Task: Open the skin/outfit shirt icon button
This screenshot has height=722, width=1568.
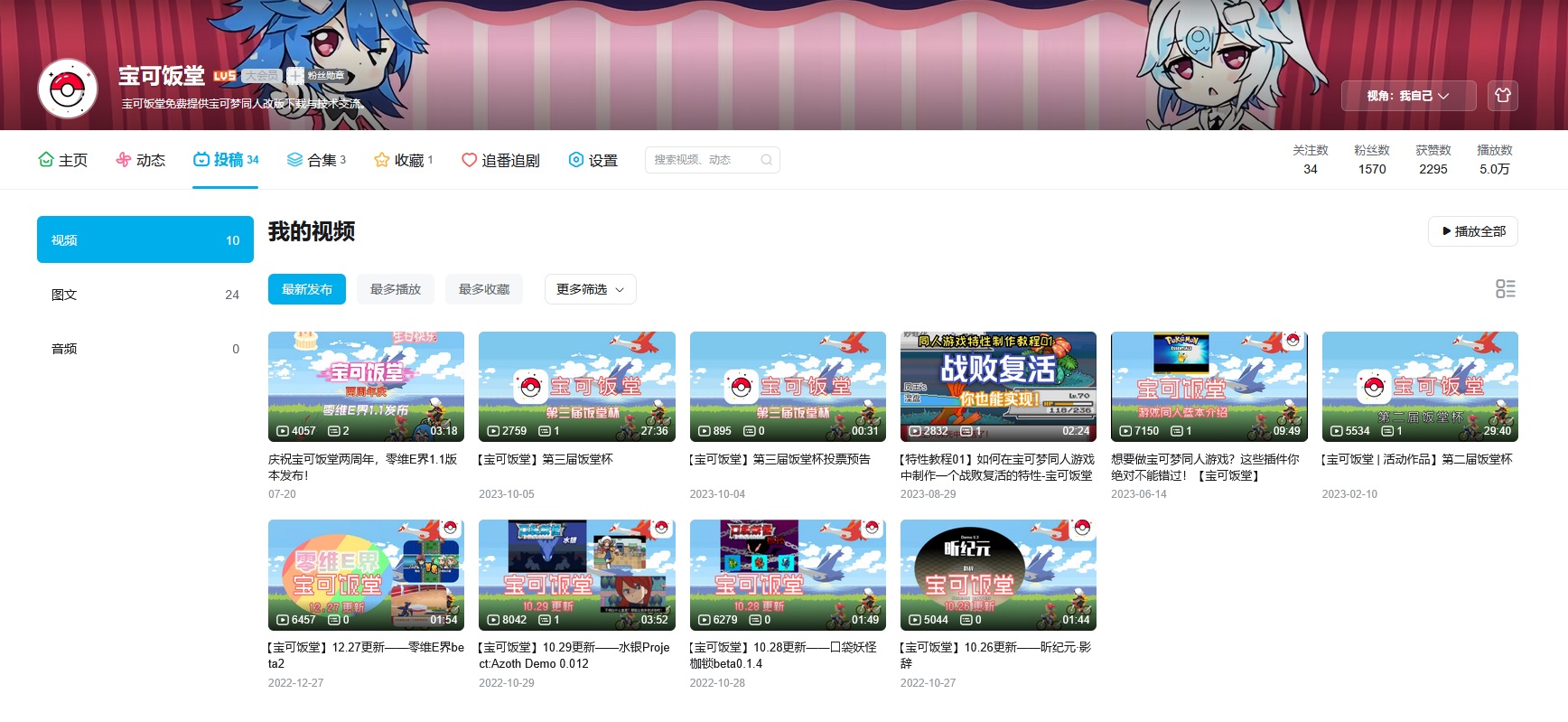Action: 1503,96
